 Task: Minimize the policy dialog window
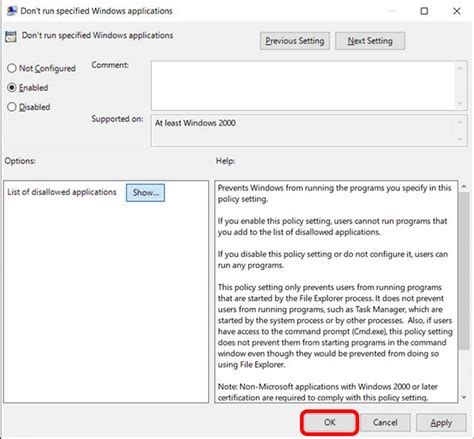coord(392,11)
